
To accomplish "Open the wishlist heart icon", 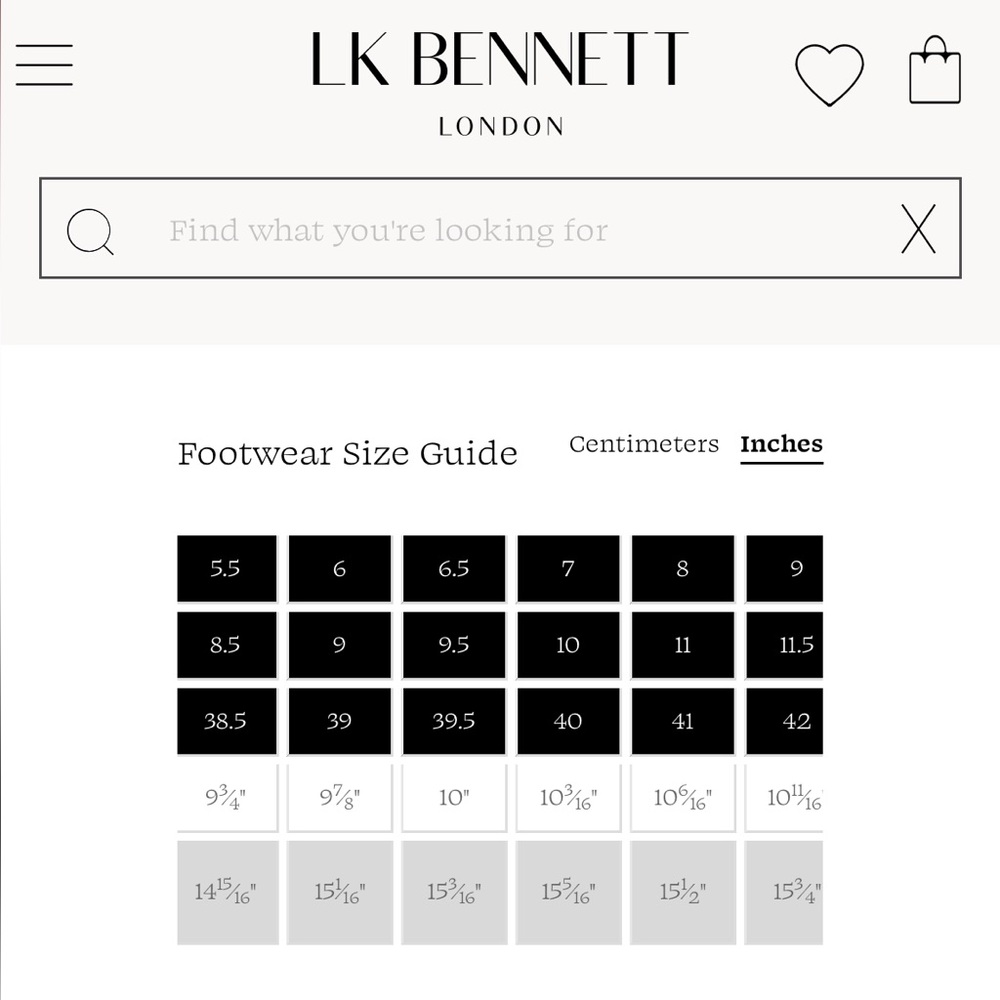I will (829, 74).
